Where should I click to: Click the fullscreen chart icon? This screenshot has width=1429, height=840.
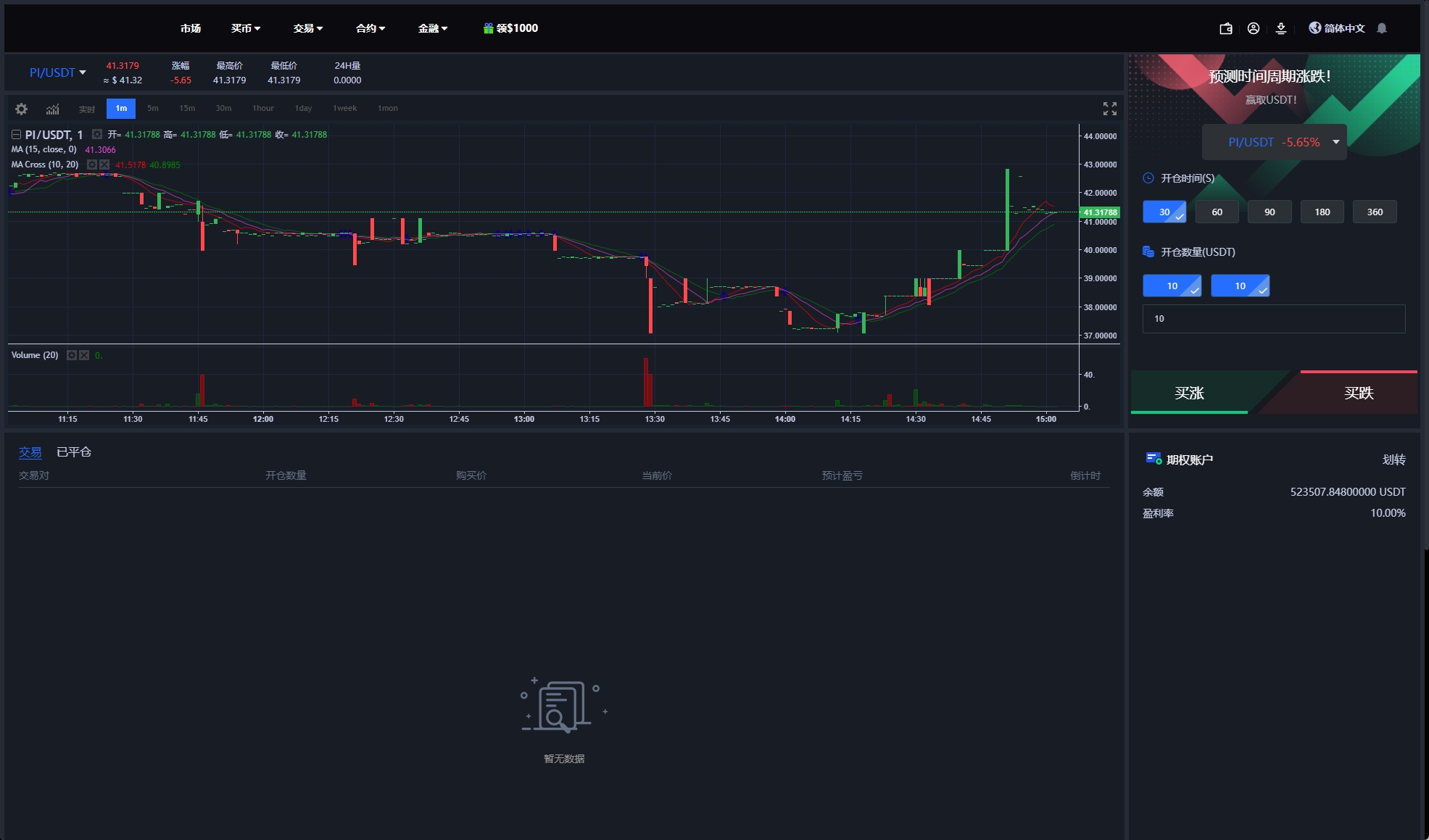(x=1109, y=109)
